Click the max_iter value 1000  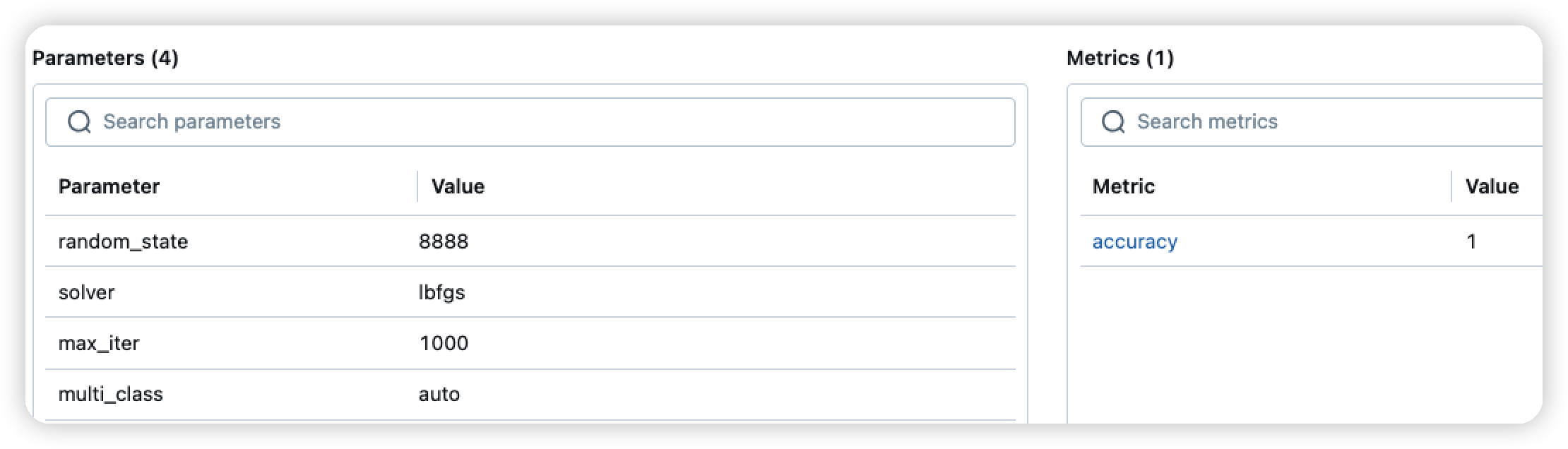444,344
